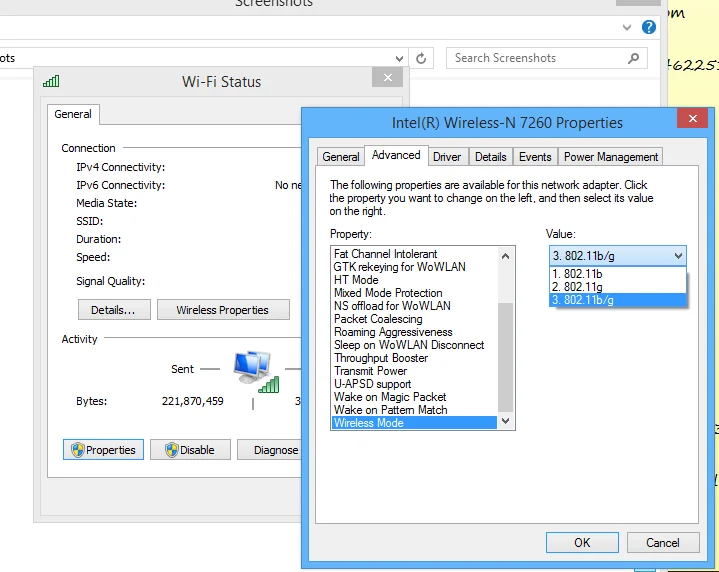Click the magnifier icon in Search Screenshots box
The height and width of the screenshot is (572, 719).
pos(633,58)
